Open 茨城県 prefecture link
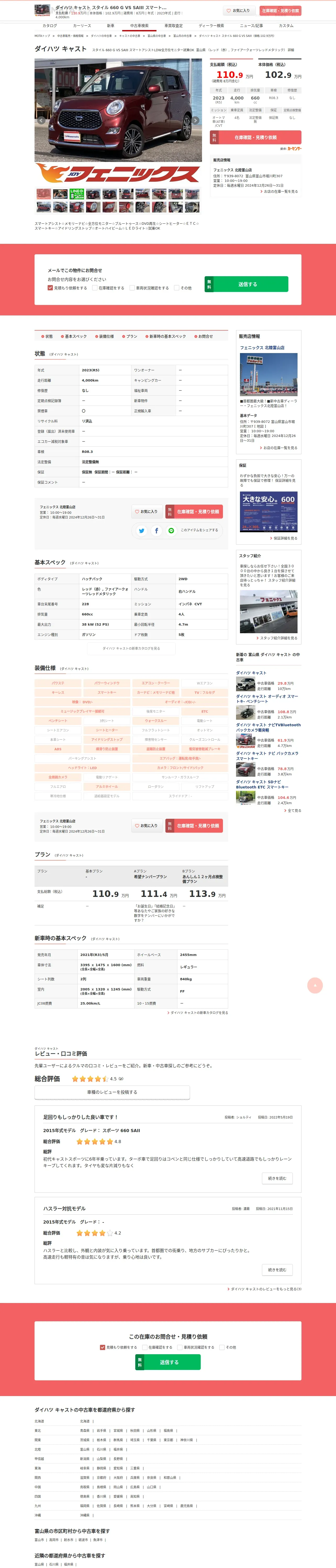The height and width of the screenshot is (1568, 336). (85, 1440)
